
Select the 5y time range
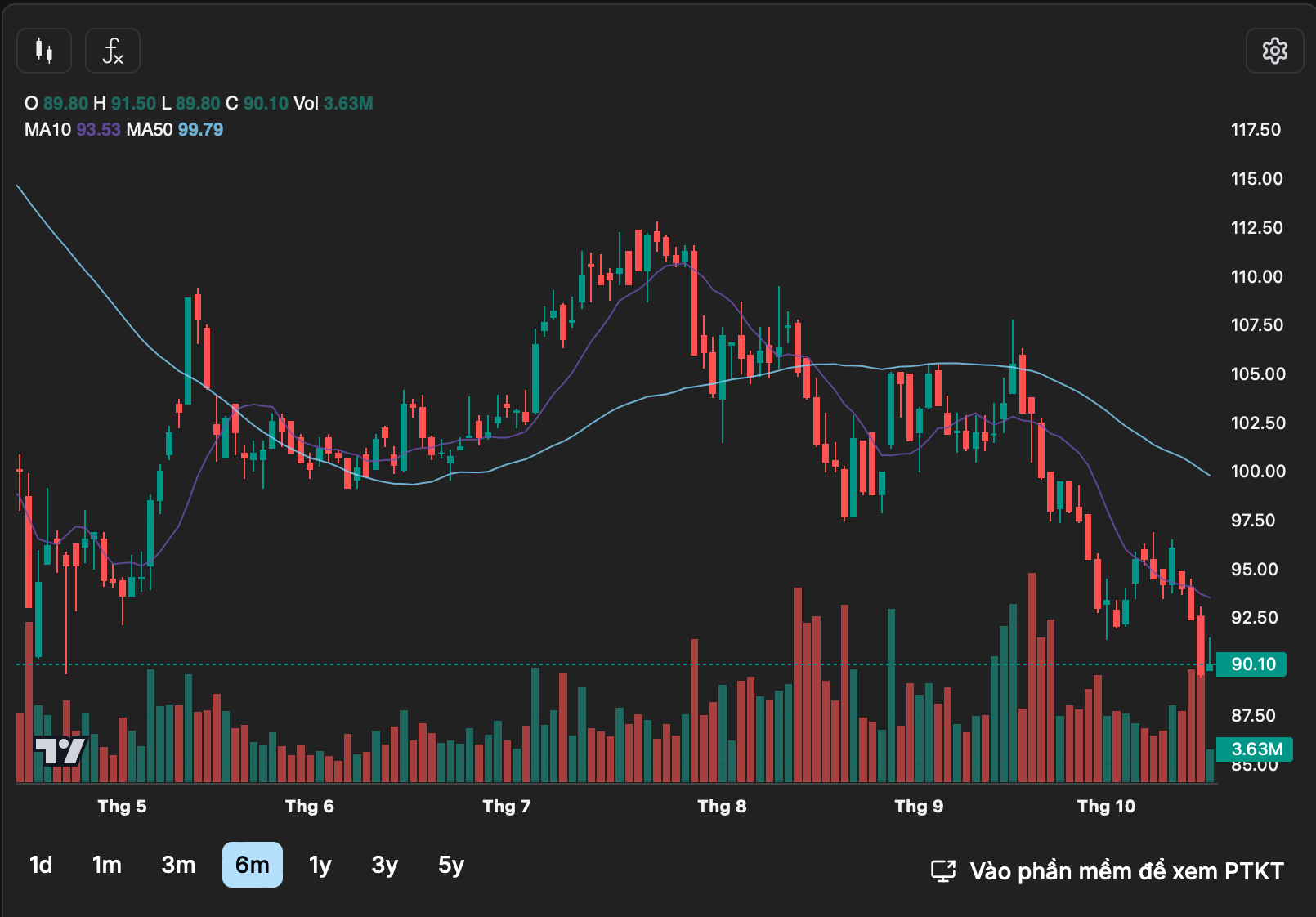tap(451, 865)
